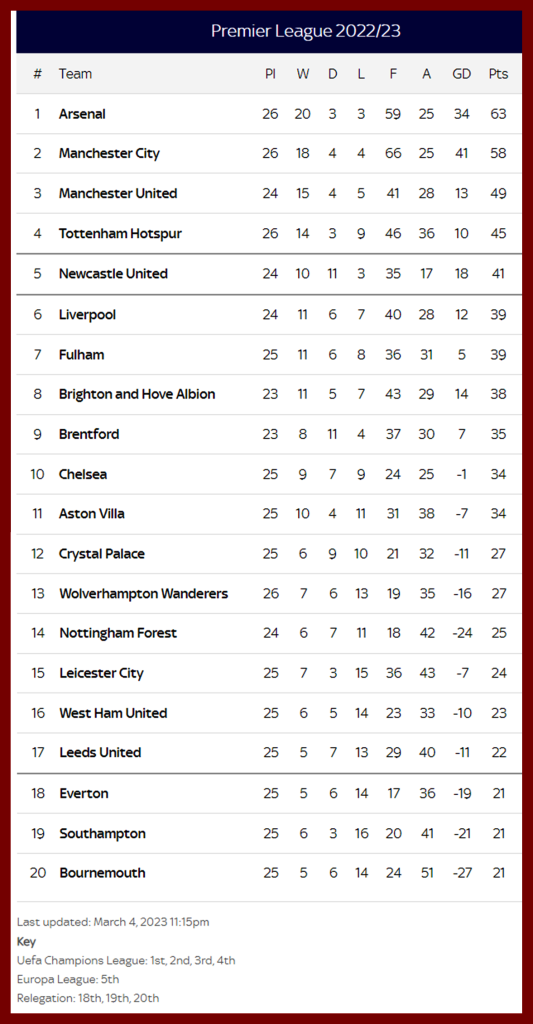Click the Pts column header
Image resolution: width=533 pixels, height=1024 pixels.
[x=498, y=74]
